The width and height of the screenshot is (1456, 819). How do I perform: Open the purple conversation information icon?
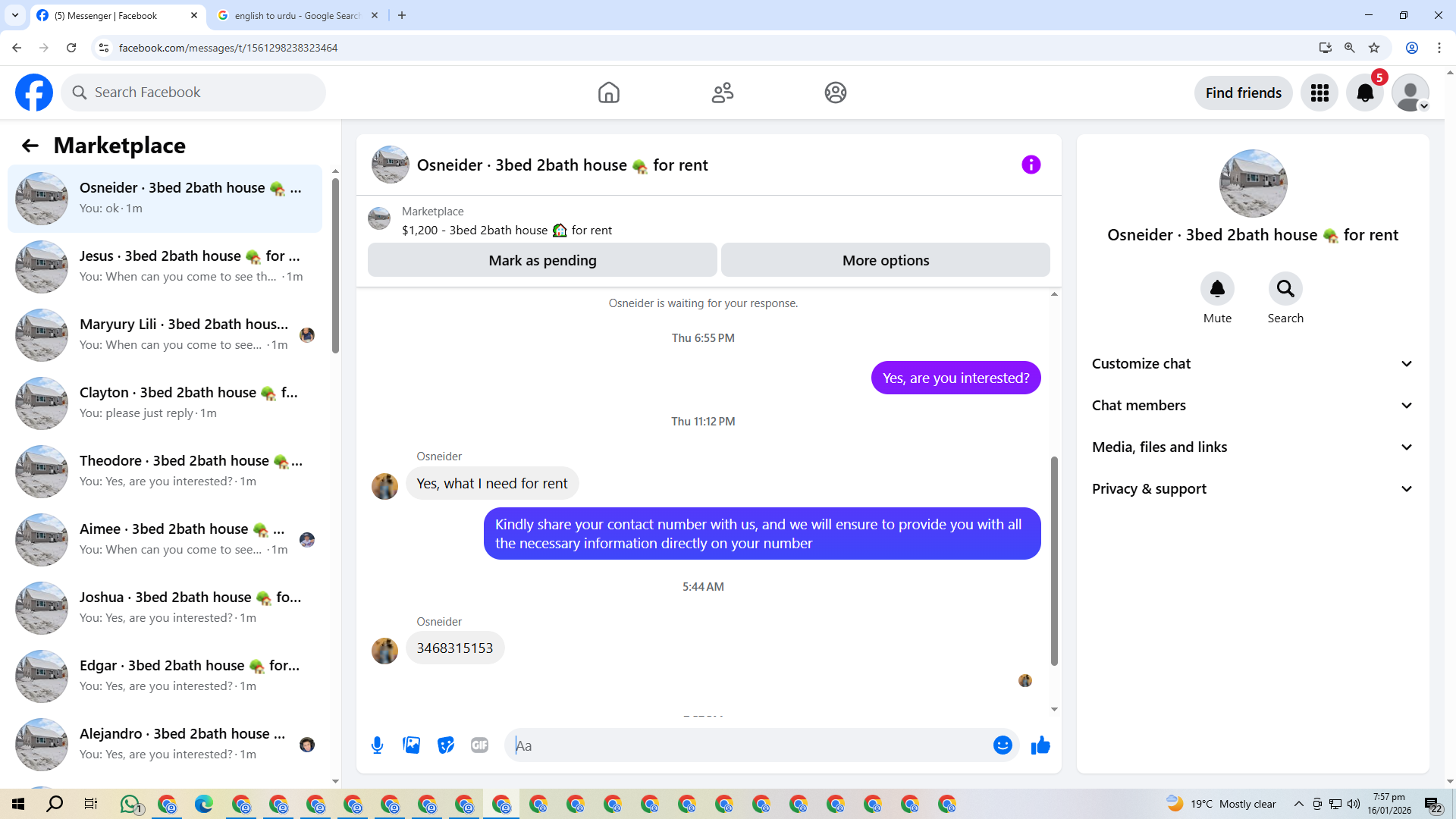click(1031, 165)
